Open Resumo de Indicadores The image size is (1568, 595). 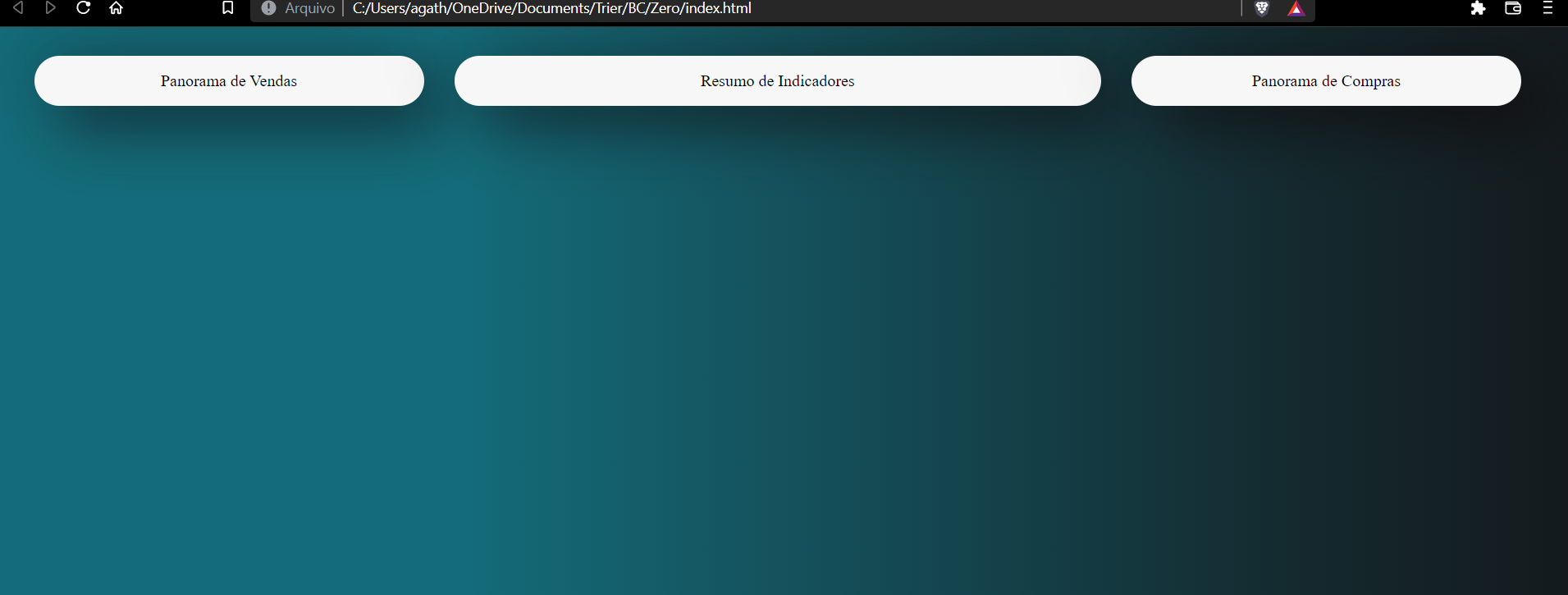(x=777, y=80)
